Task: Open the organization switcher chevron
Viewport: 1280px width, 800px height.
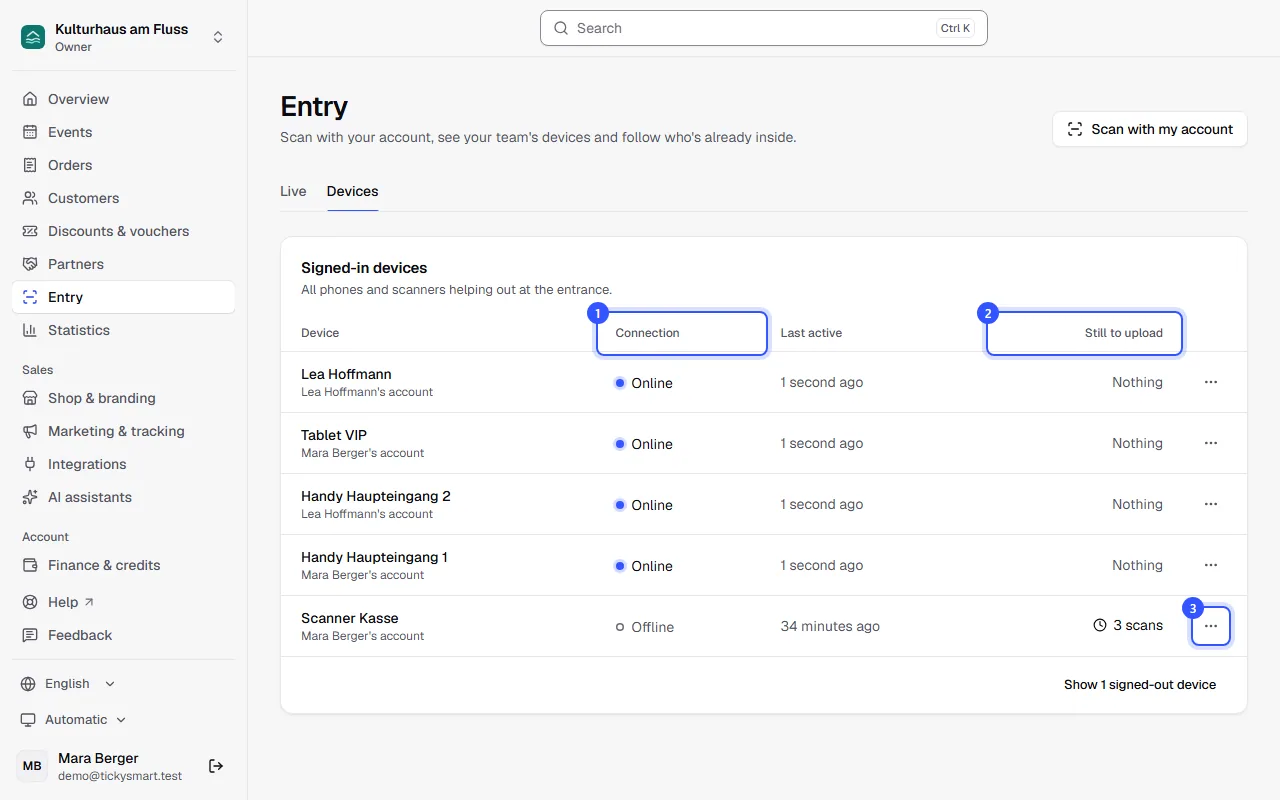Action: click(218, 37)
